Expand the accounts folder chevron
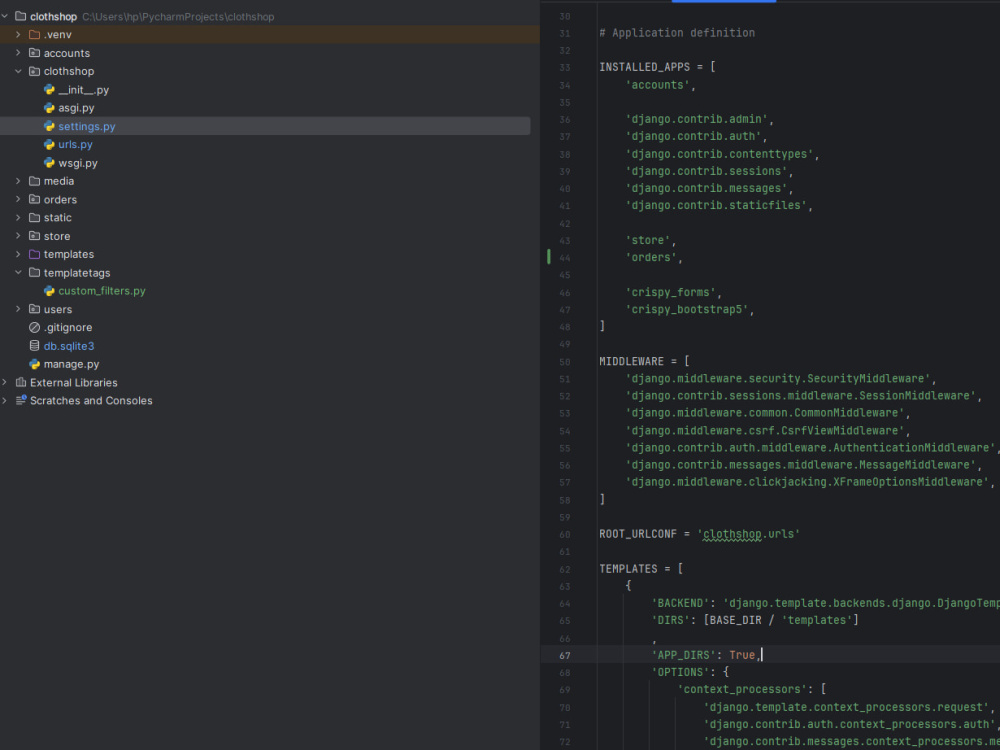The height and width of the screenshot is (750, 1000). point(18,53)
